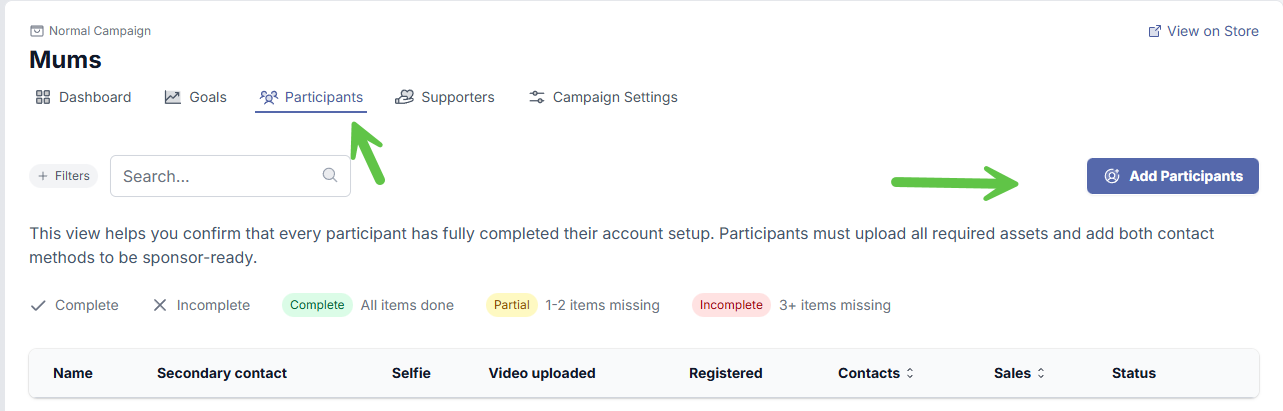Click the Dashboard grid icon
This screenshot has height=411, width=1283.
pos(42,97)
